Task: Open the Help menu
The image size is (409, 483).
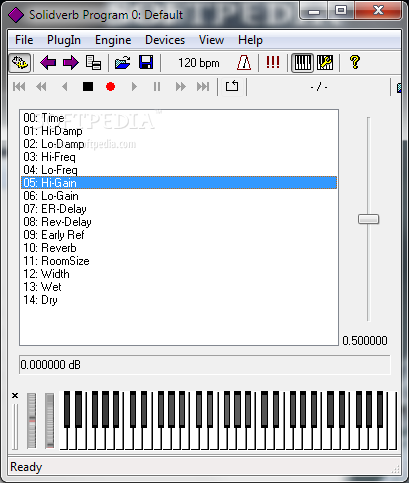Action: 250,40
